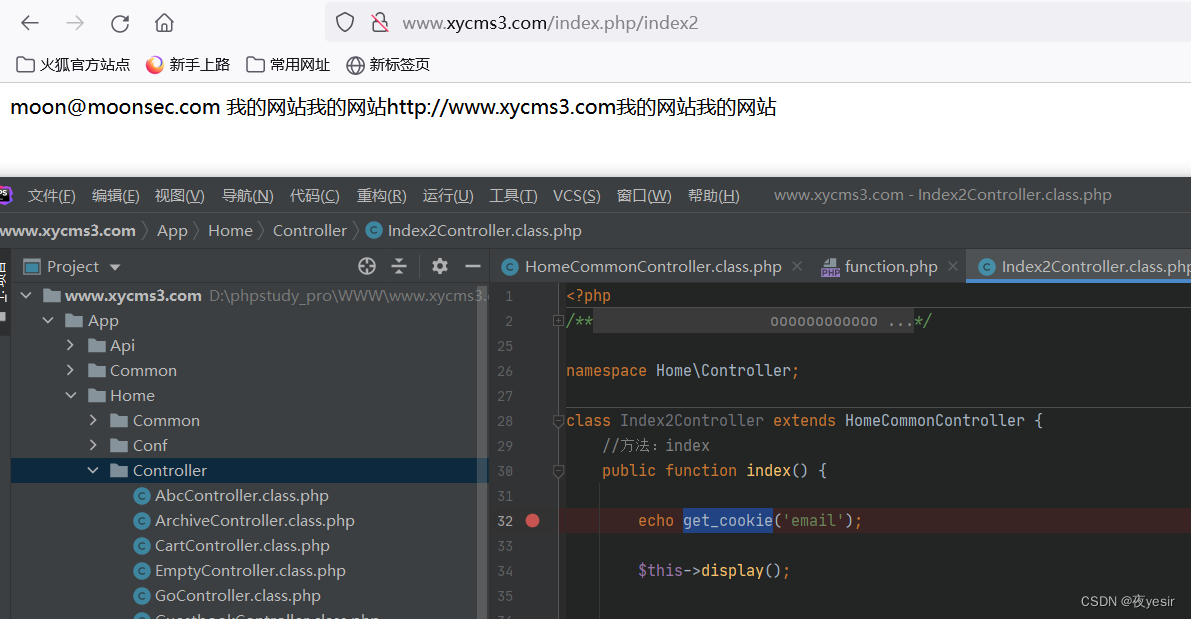This screenshot has height=619, width=1191.
Task: Close the function.php tab
Action: click(952, 266)
